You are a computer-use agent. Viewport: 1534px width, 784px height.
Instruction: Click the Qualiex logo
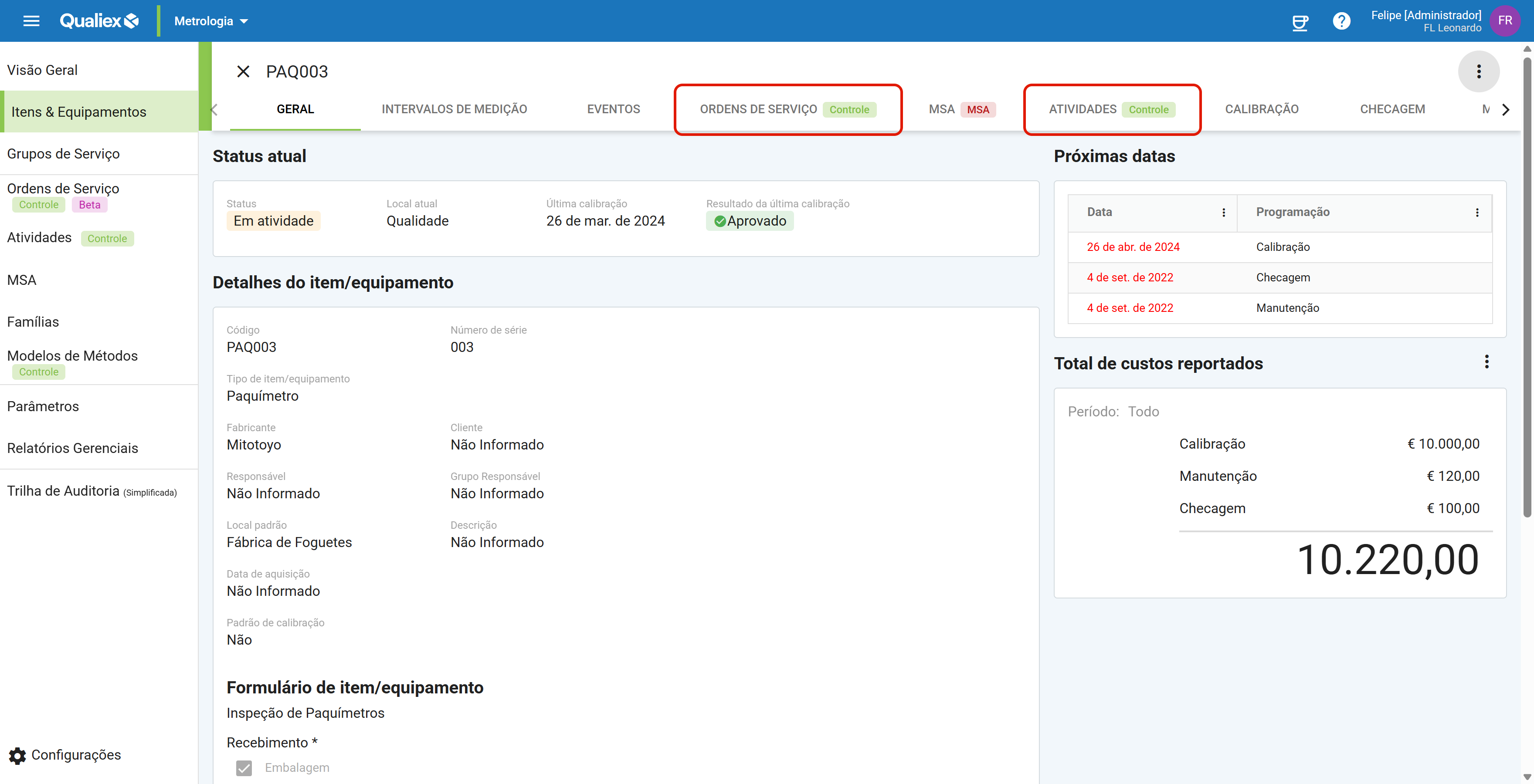click(x=99, y=21)
